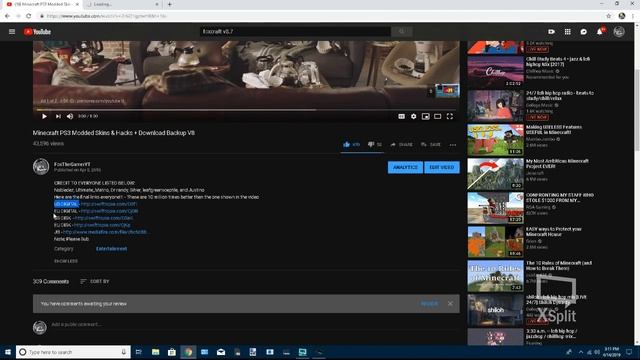This screenshot has width=640, height=360.
Task: Dislike the video with thumbs down
Action: tap(375, 144)
